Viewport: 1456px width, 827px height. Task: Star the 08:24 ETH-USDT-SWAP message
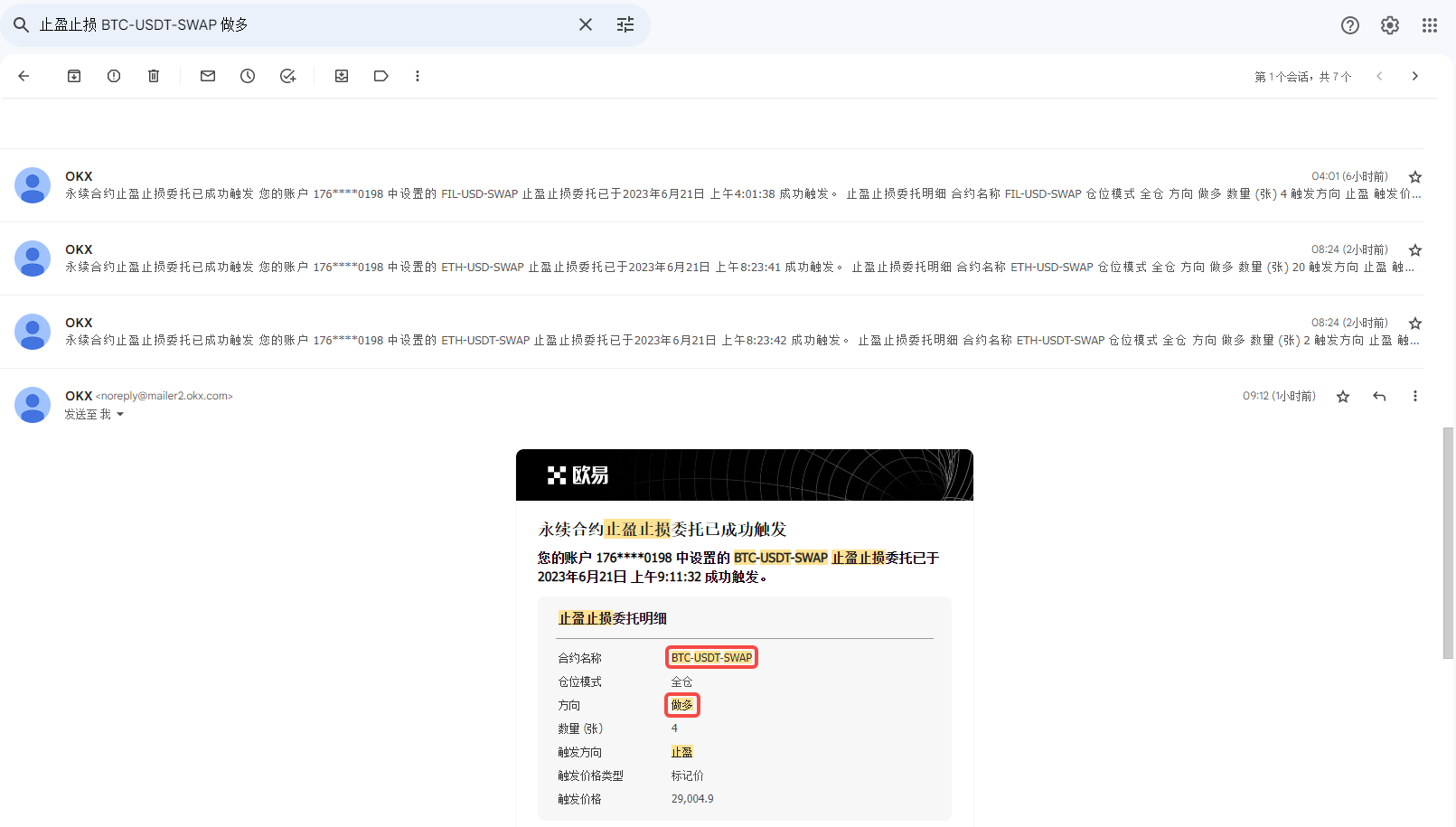pos(1415,324)
